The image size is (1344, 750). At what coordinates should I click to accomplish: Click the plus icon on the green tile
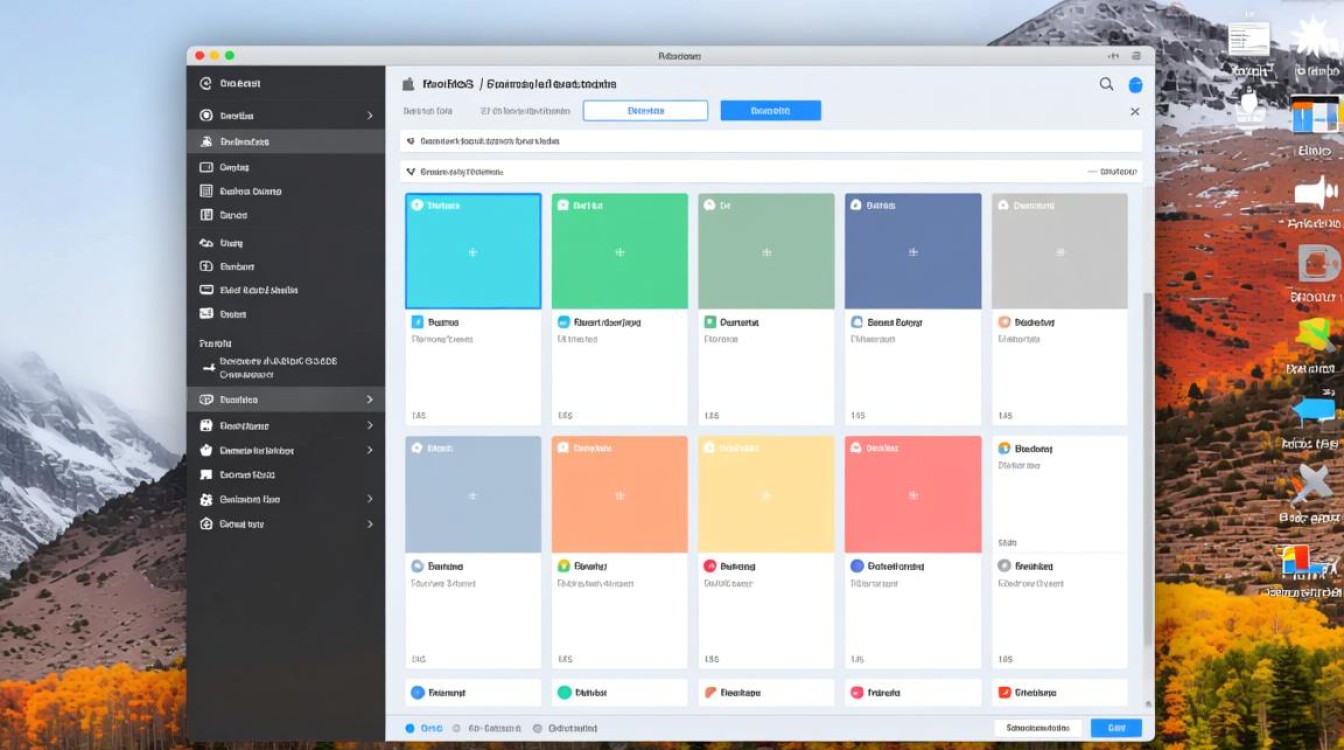coord(620,252)
